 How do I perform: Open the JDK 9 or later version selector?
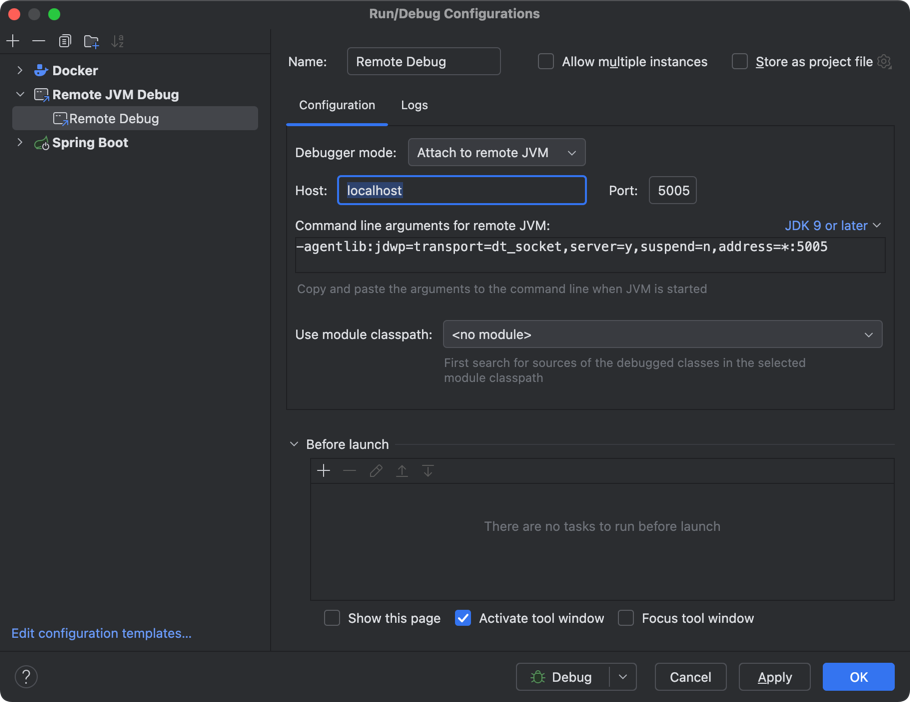(x=832, y=226)
